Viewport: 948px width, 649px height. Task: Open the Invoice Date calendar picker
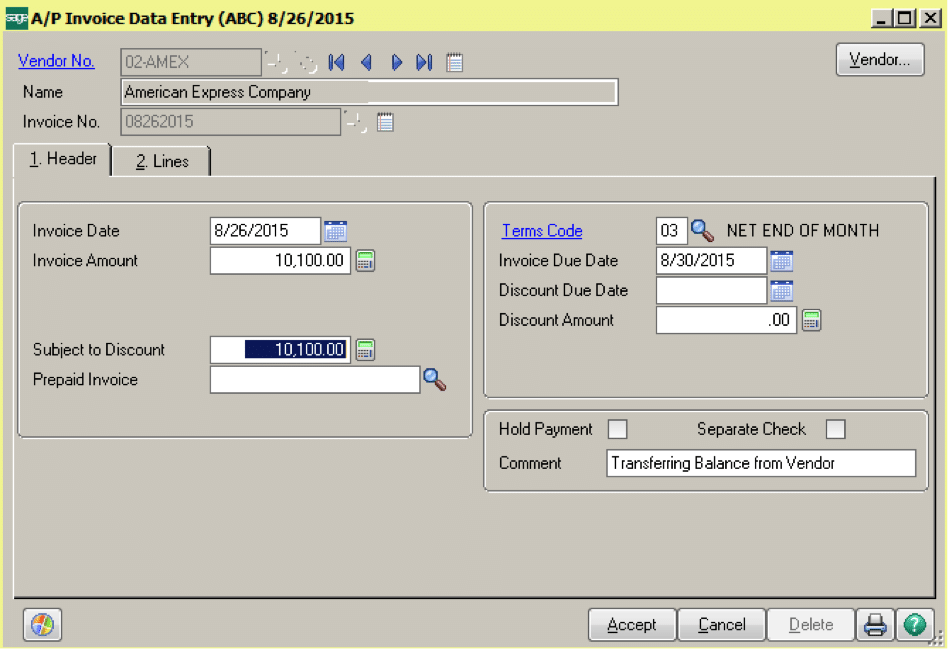pos(336,231)
